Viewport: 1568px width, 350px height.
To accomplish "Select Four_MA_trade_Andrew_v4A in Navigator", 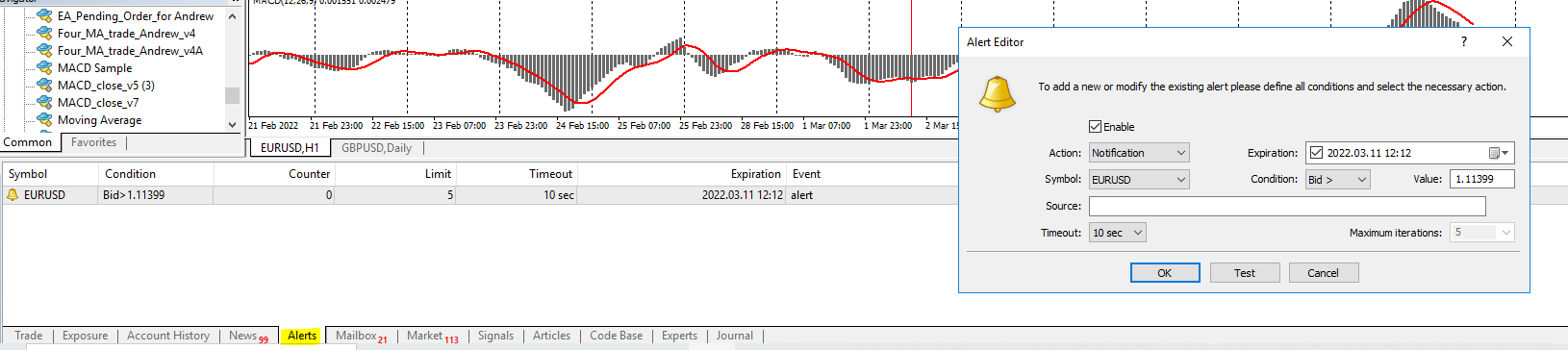I will click(x=130, y=51).
